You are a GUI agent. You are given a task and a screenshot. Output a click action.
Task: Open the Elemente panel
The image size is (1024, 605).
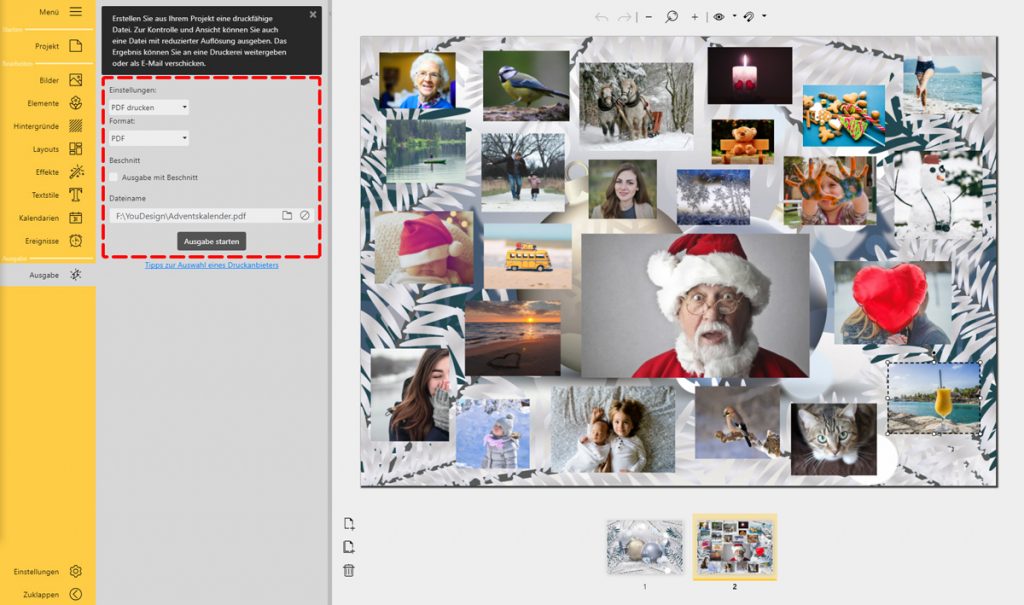point(75,103)
